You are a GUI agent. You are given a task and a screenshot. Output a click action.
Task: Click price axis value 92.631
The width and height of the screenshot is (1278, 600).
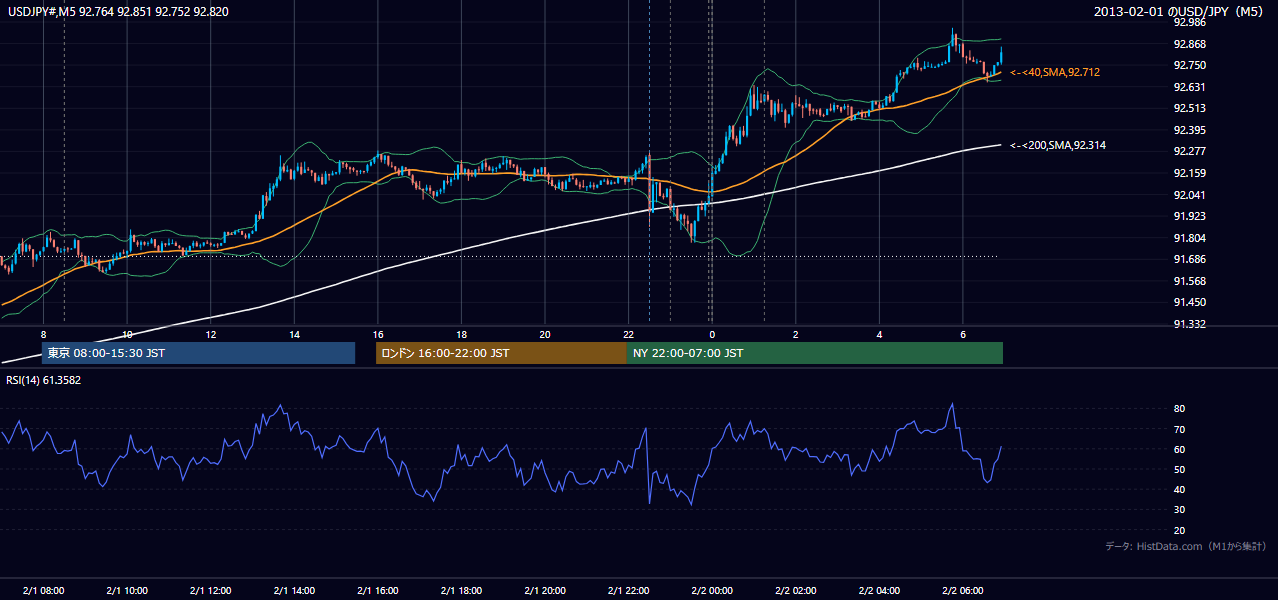point(1189,87)
